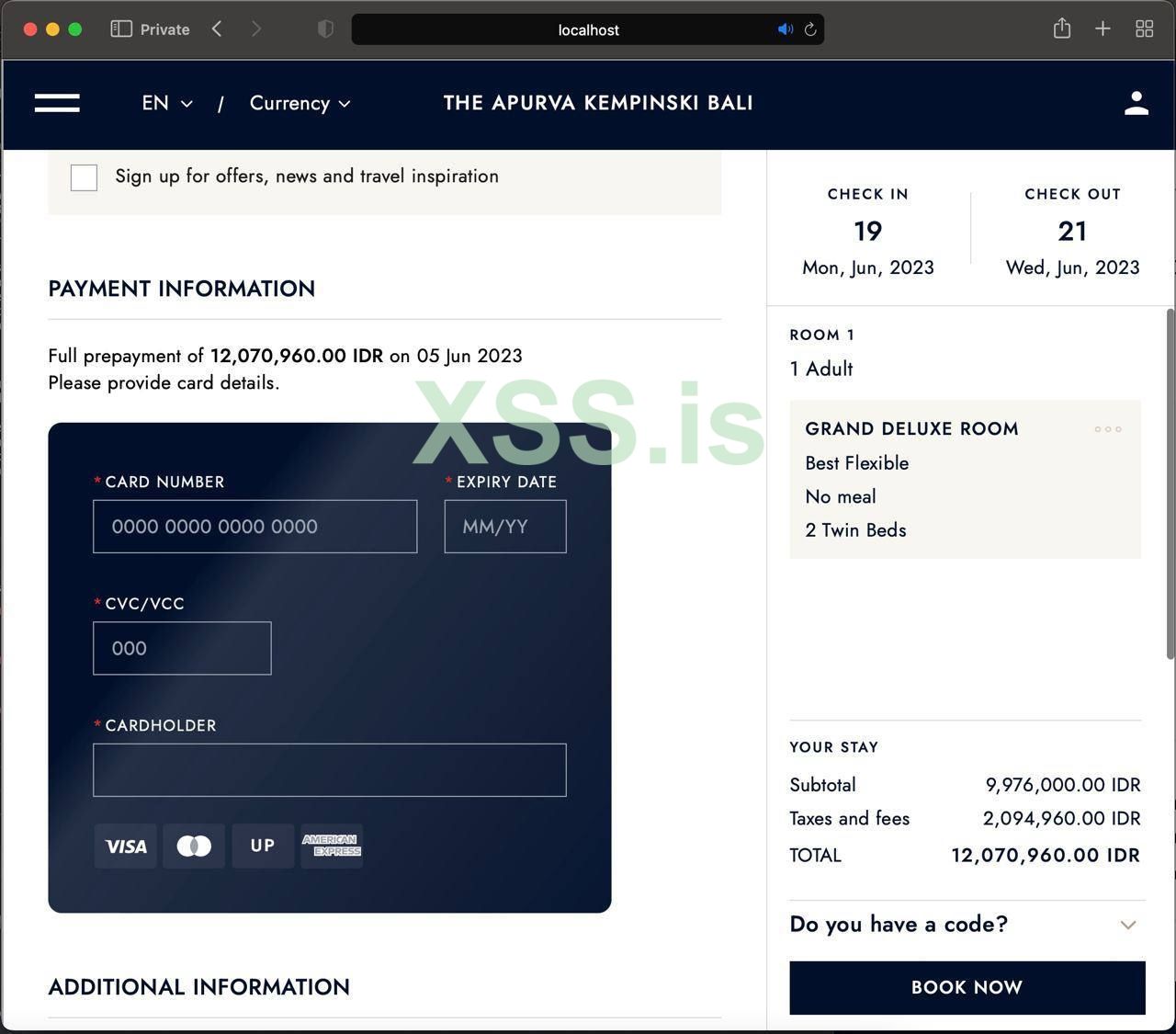Viewport: 1176px width, 1034px height.
Task: Click the Visa card logo
Action: pyautogui.click(x=126, y=847)
